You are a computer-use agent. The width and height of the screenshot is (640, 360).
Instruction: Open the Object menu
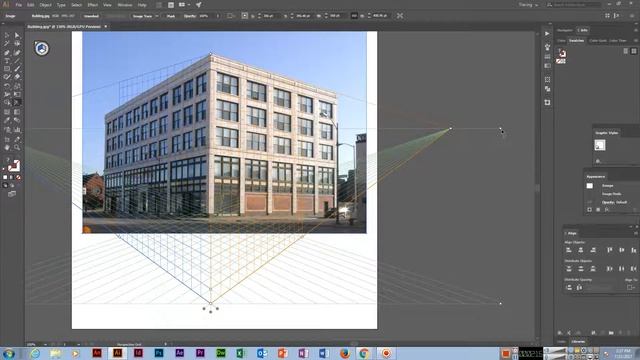point(45,5)
